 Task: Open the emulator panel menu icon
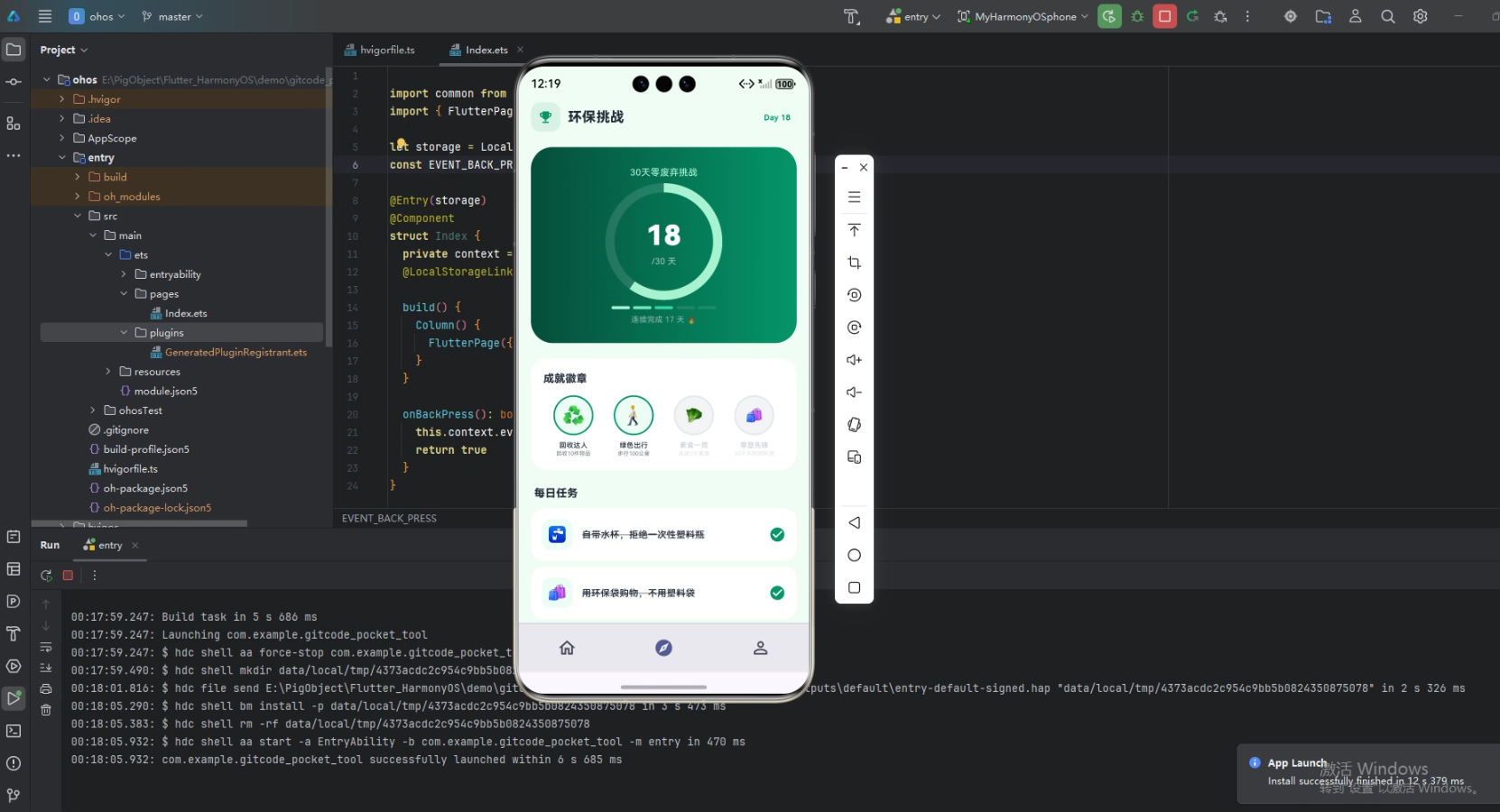coord(854,198)
